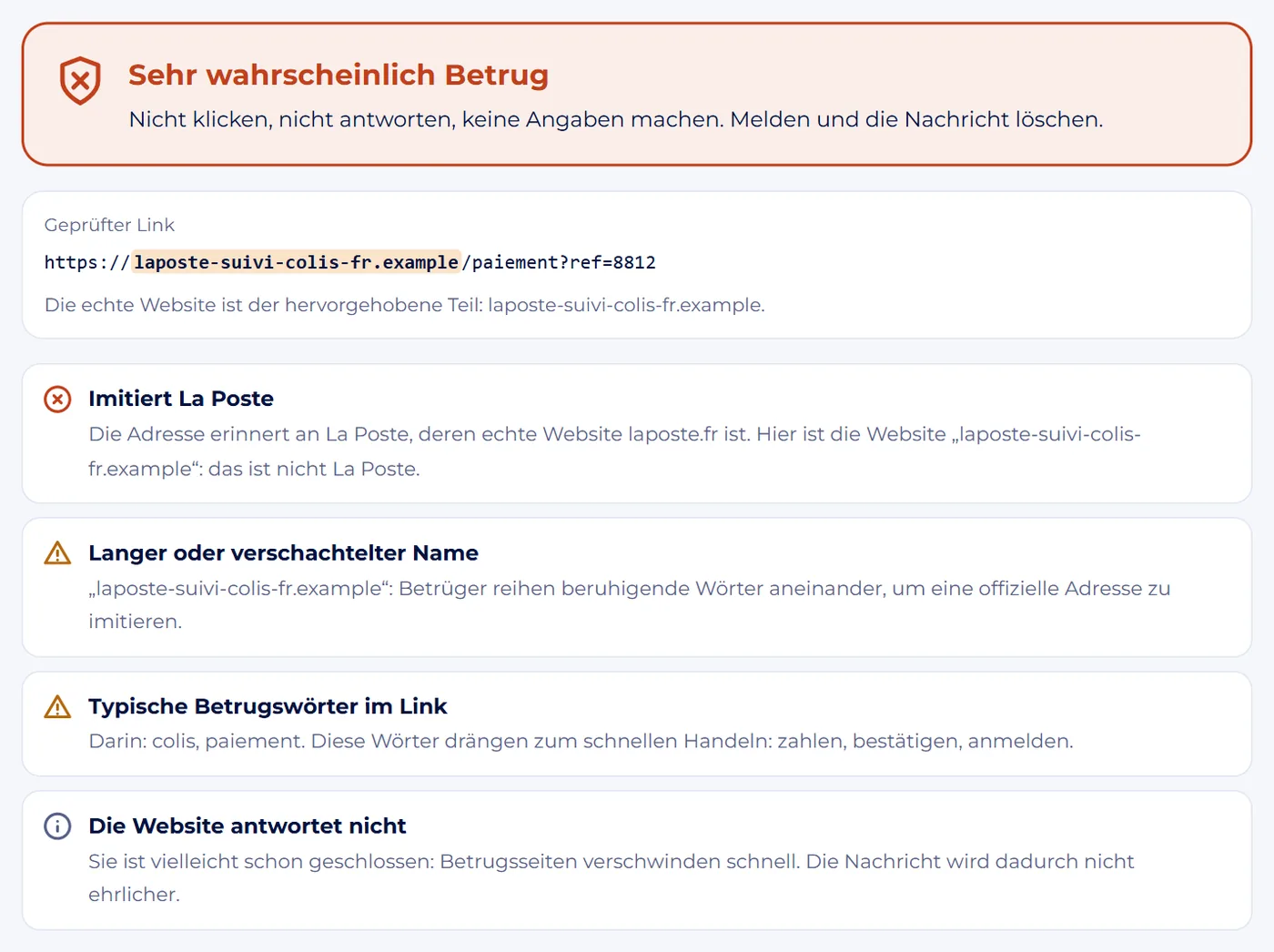Click the advice text starting Nicht klicken, nicht antworten
The image size is (1274, 952).
click(x=616, y=119)
